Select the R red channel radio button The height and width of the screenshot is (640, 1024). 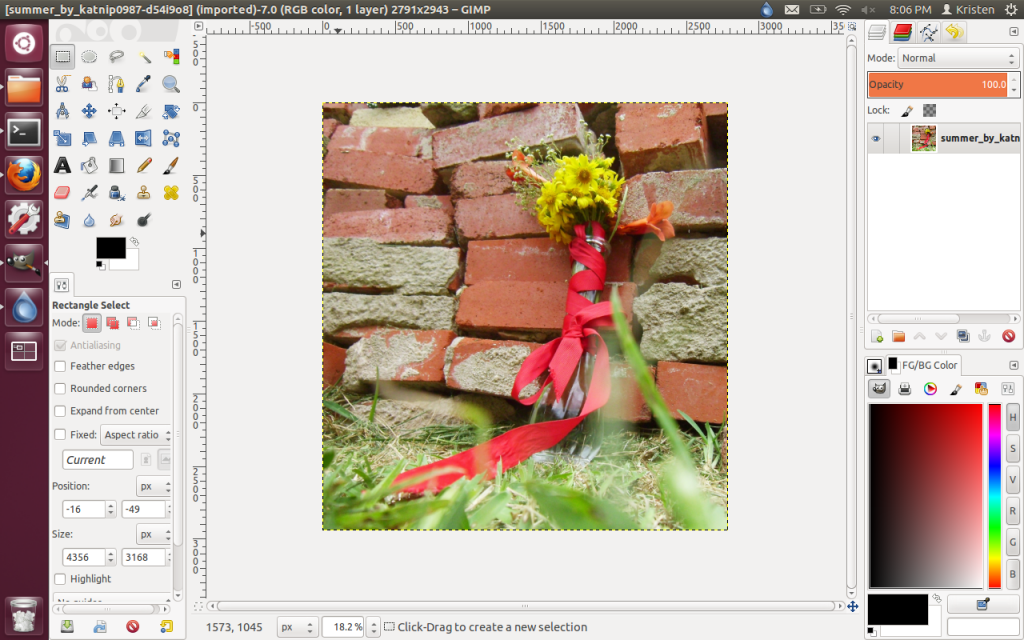(x=1013, y=511)
